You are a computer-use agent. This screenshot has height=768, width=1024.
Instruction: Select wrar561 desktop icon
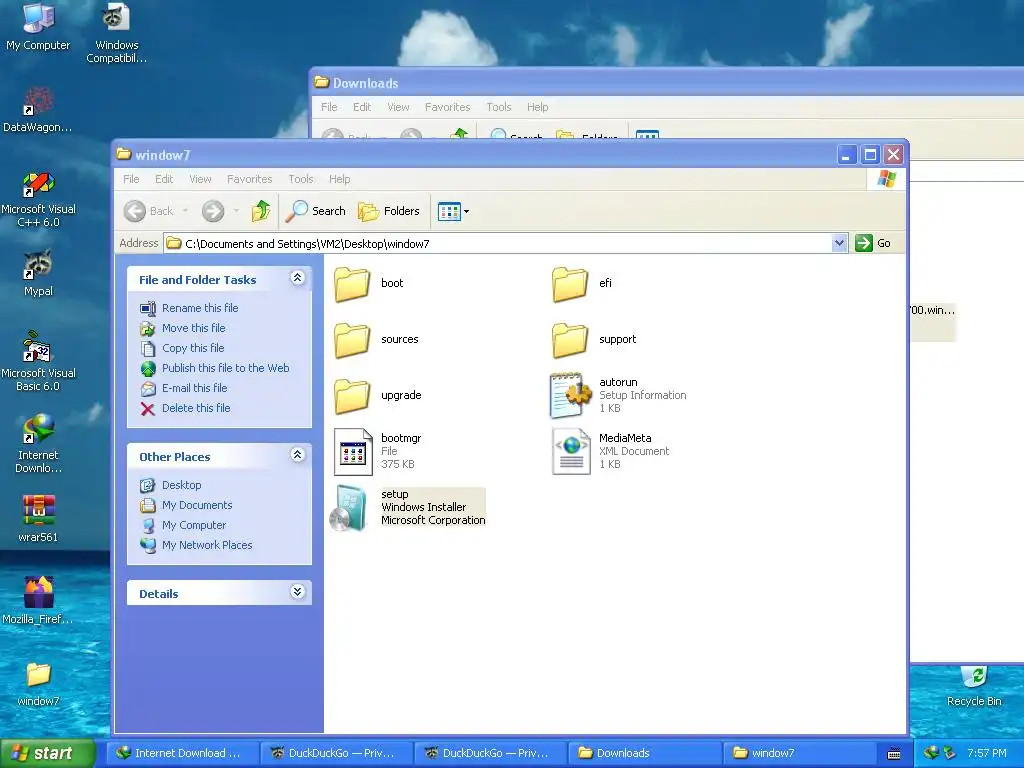tap(39, 519)
